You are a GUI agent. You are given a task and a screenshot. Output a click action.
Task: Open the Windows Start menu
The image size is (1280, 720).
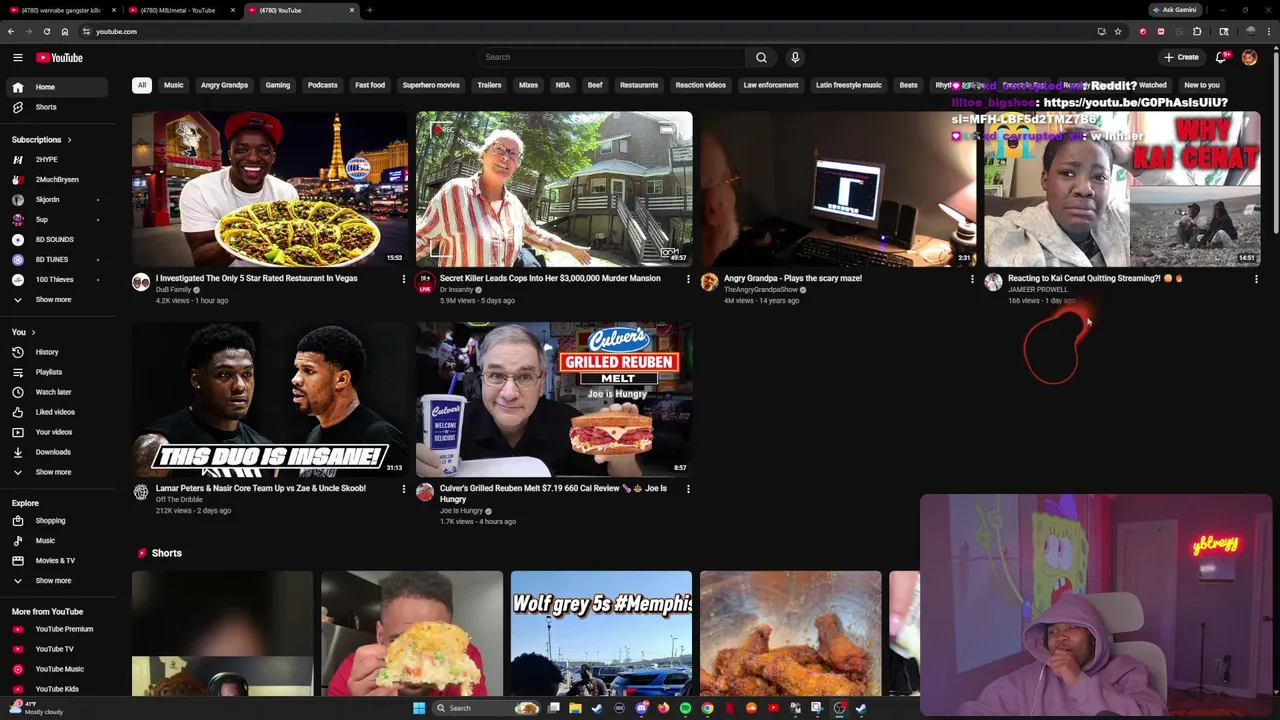419,708
